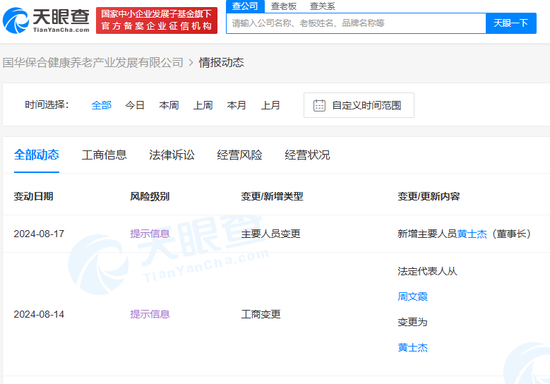Click 提示信息 in the 2024-08-14 row
The width and height of the screenshot is (550, 384).
point(150,314)
